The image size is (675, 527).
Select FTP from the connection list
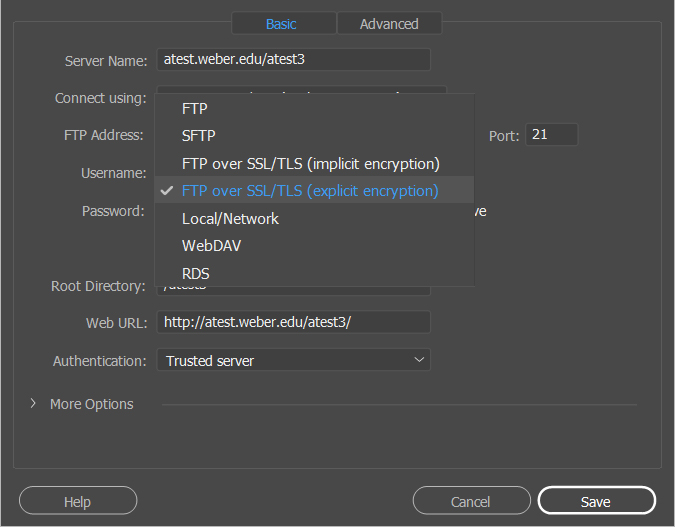(195, 109)
